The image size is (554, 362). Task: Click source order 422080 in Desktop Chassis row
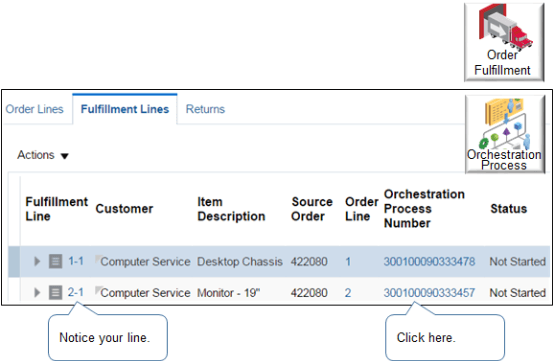click(309, 262)
